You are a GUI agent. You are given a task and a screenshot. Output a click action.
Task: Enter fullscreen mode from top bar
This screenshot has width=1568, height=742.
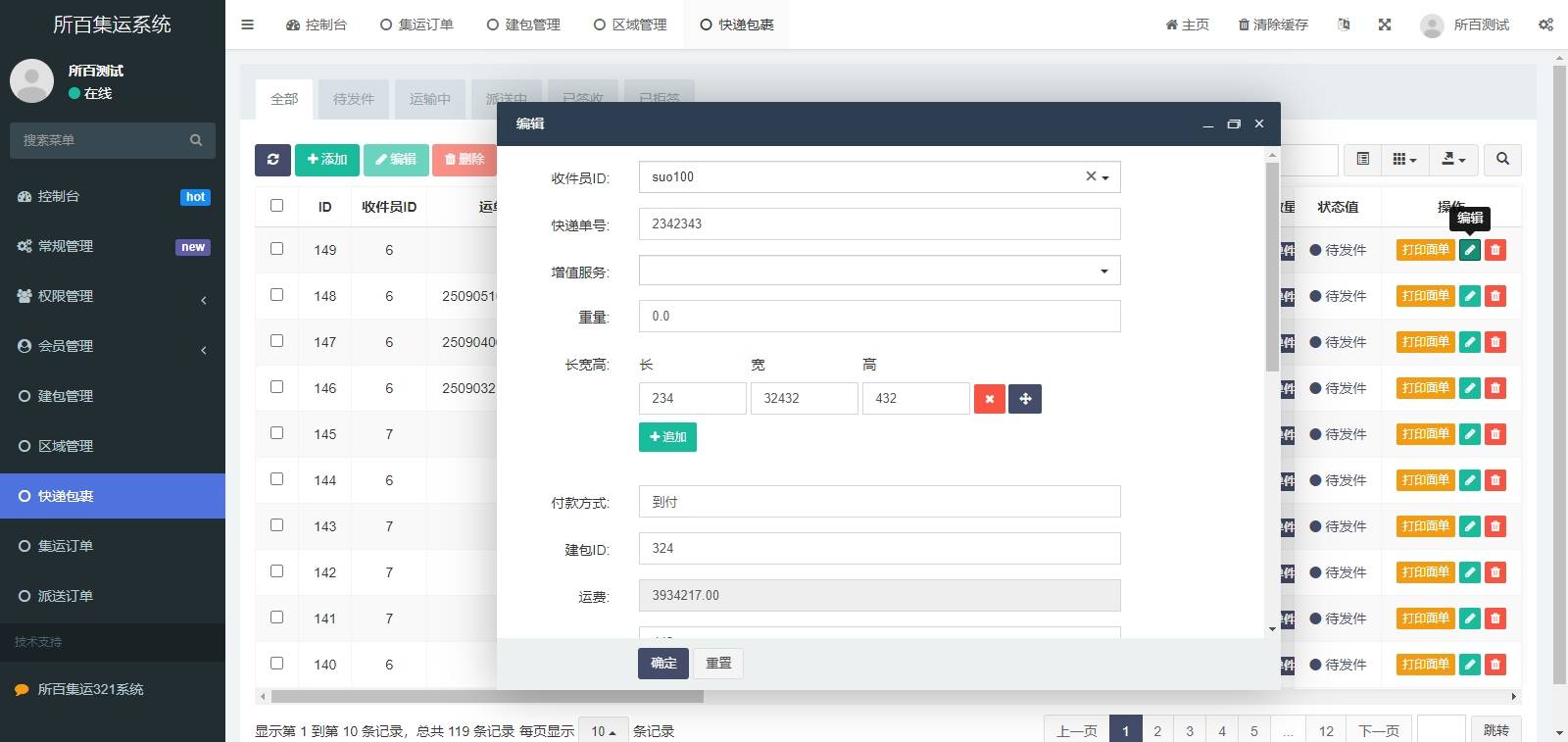pyautogui.click(x=1385, y=25)
